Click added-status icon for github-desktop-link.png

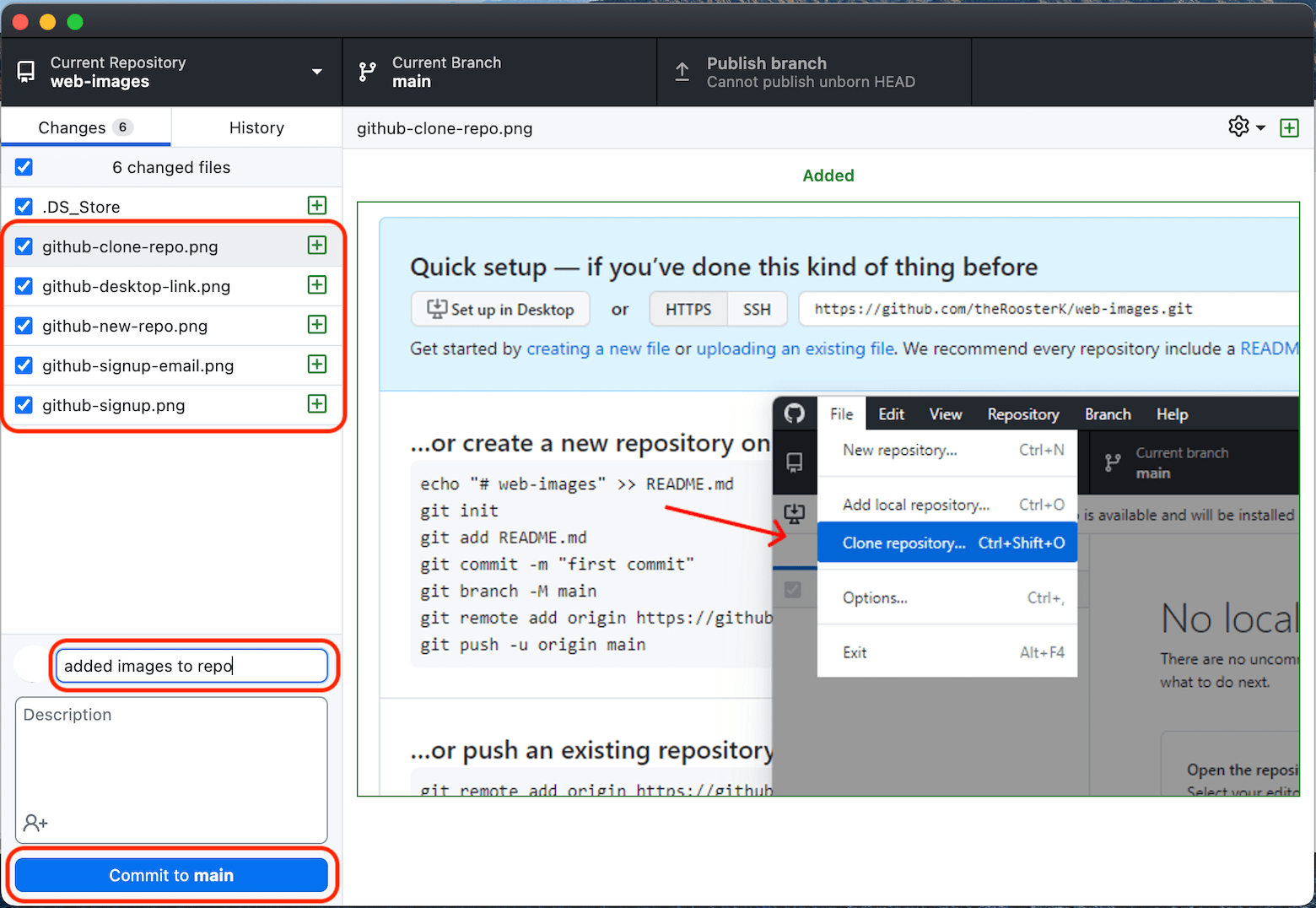317,284
